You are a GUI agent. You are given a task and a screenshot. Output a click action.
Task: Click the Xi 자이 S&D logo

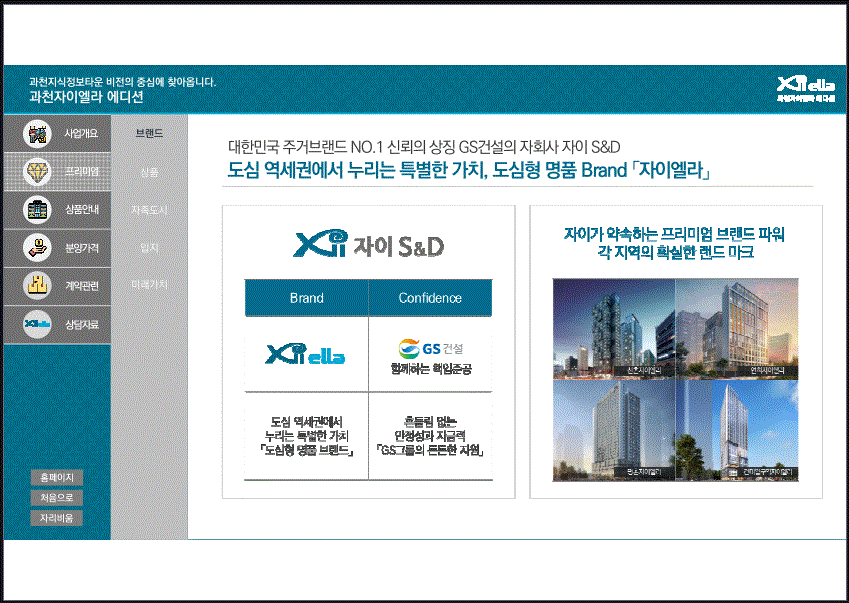click(x=369, y=244)
